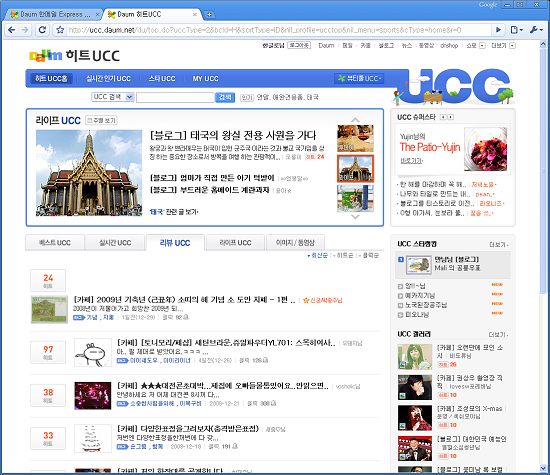Open the UCC 검색 combo box
The image size is (550, 475).
113,97
